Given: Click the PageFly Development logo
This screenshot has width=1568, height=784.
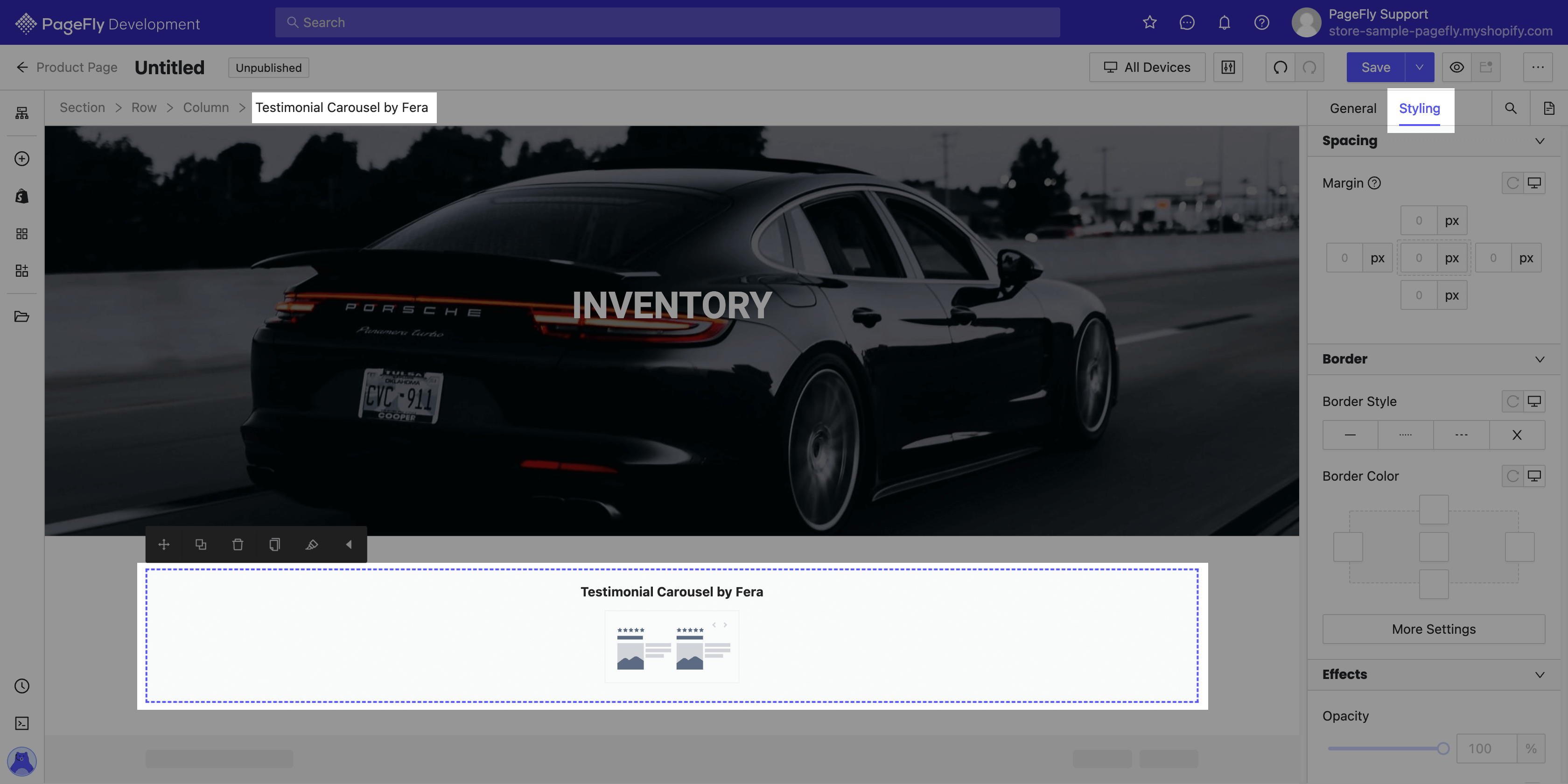Looking at the screenshot, I should (x=107, y=24).
